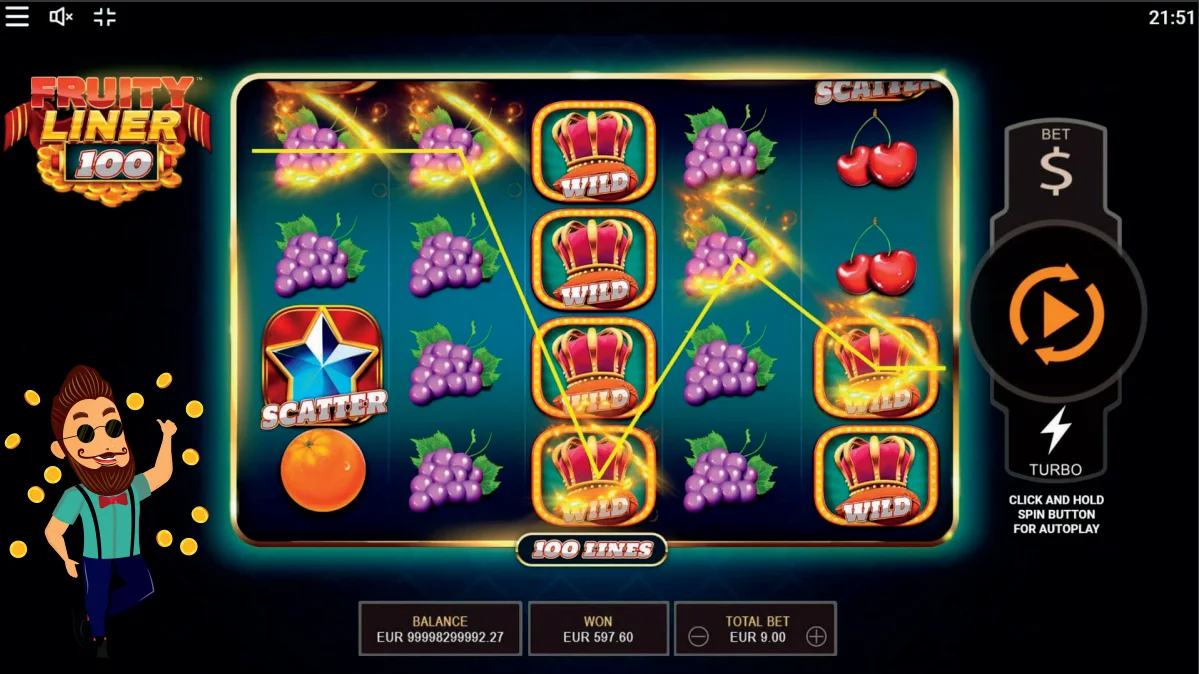
Task: Exit fullscreen mode
Action: coord(105,17)
